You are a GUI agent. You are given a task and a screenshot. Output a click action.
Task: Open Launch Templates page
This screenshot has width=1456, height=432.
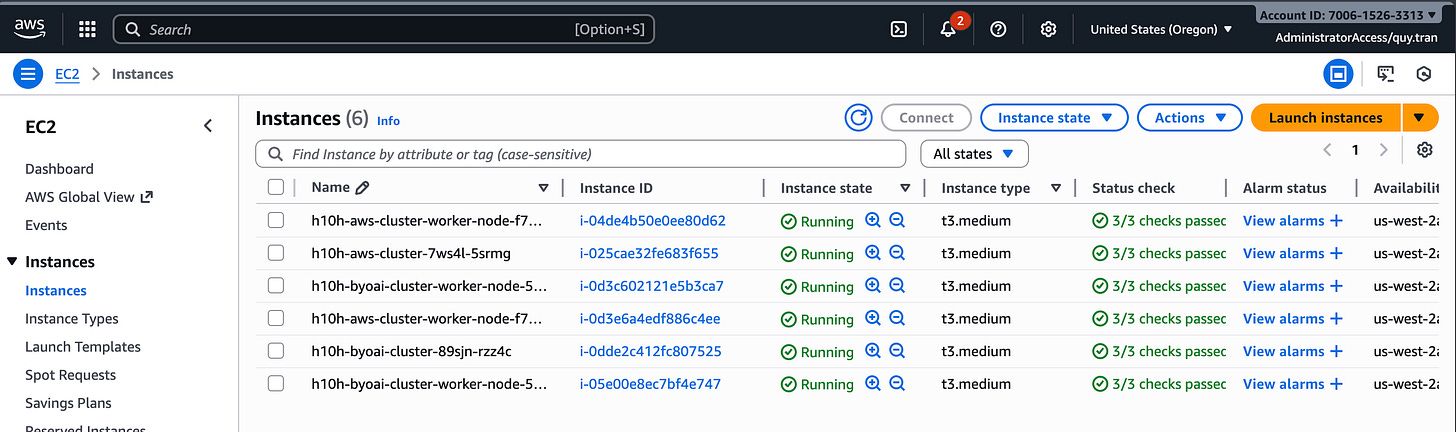coord(83,347)
